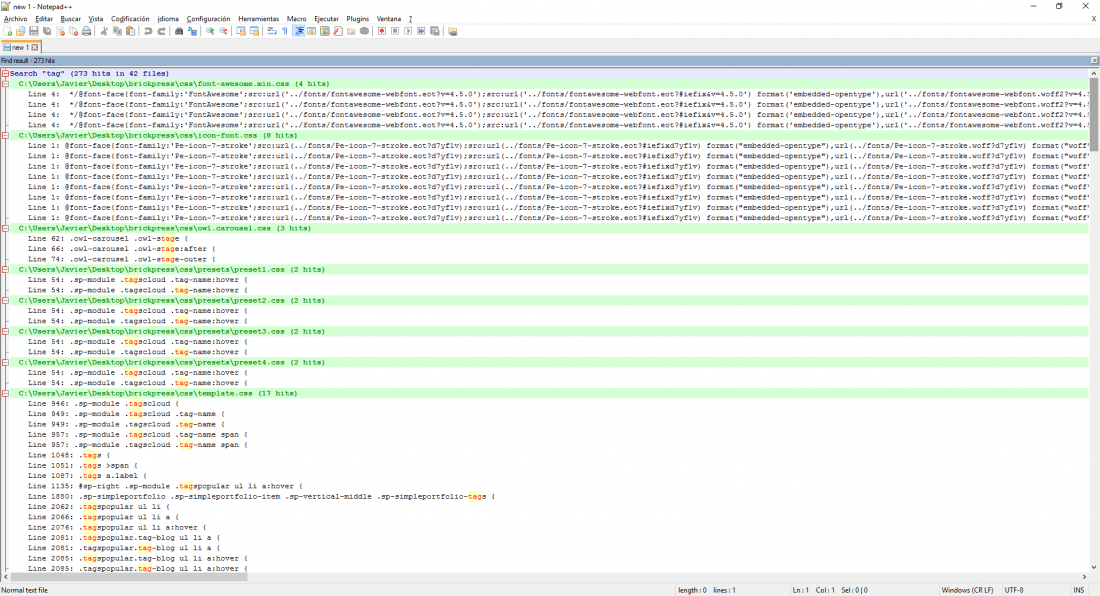The height and width of the screenshot is (596, 1100).
Task: Collapse font-awesome.min.css results group
Action: (5, 83)
